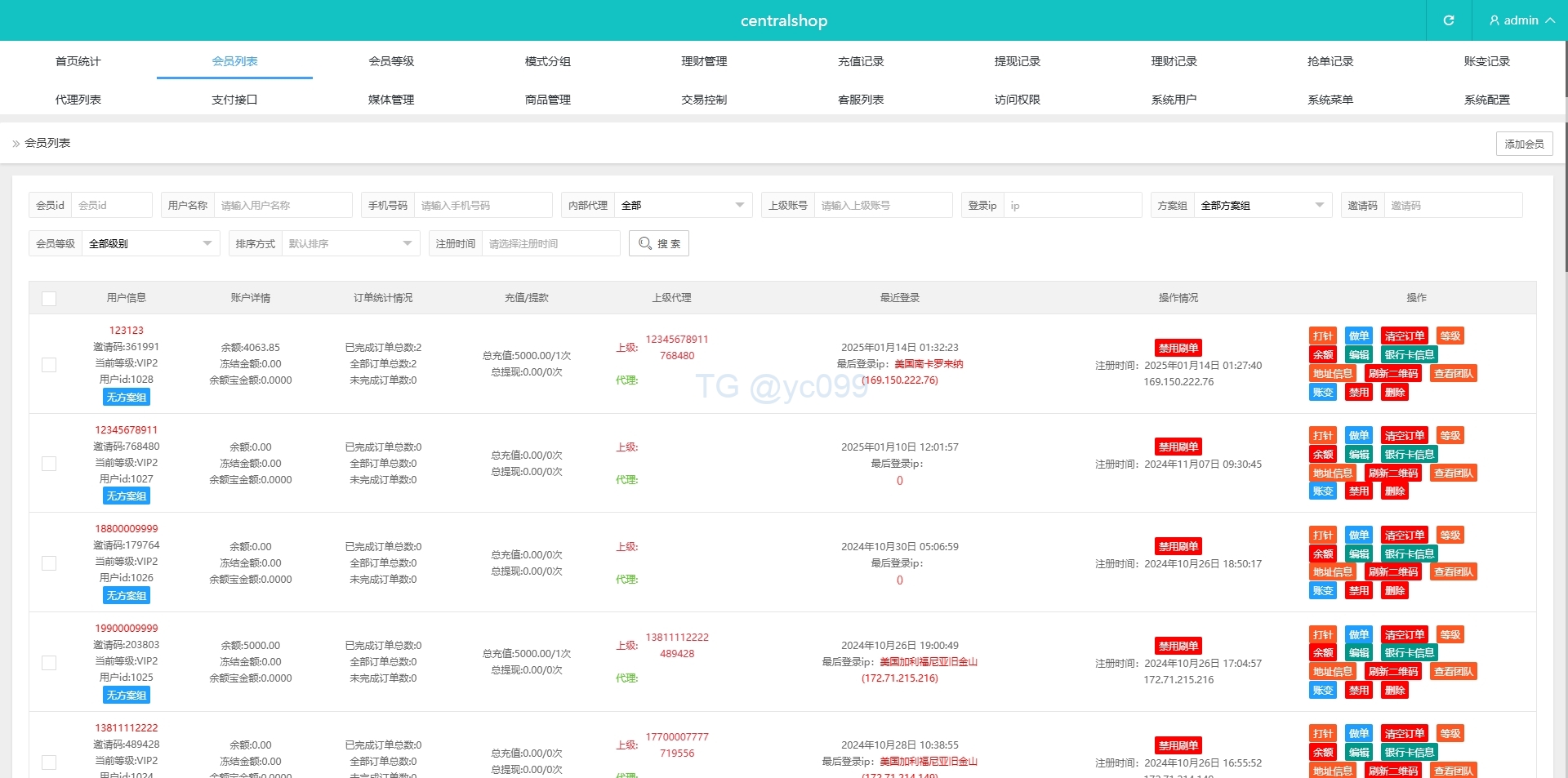The image size is (1568, 778).
Task: Click the 注册时间 date picker field
Action: [550, 244]
